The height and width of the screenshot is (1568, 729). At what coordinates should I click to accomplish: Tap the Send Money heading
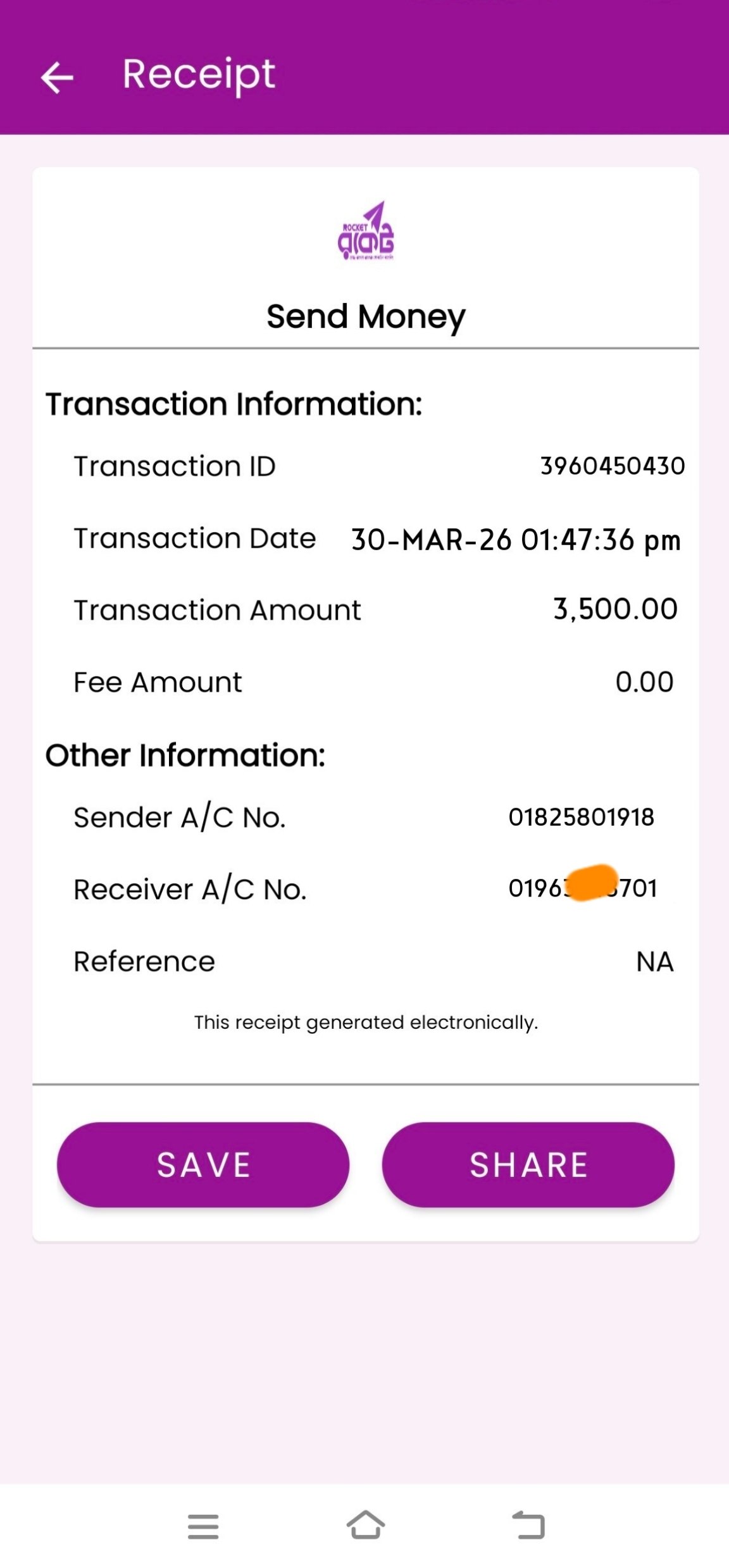coord(366,316)
